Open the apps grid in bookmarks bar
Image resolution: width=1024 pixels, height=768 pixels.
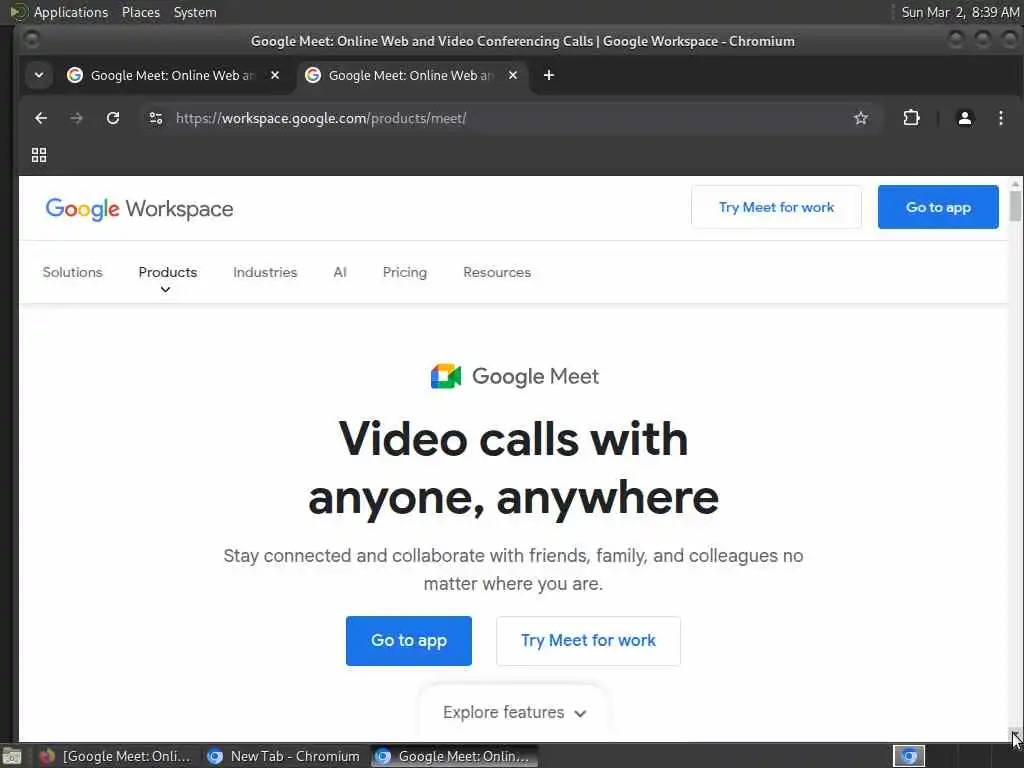39,155
